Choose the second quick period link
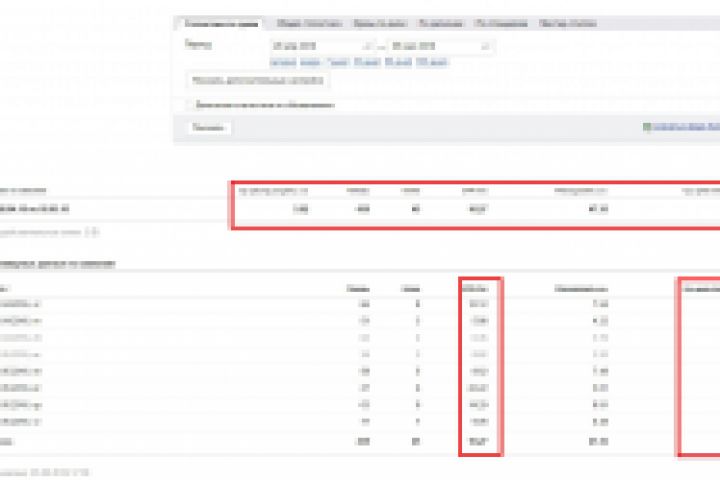Image resolution: width=720 pixels, height=480 pixels. click(310, 62)
